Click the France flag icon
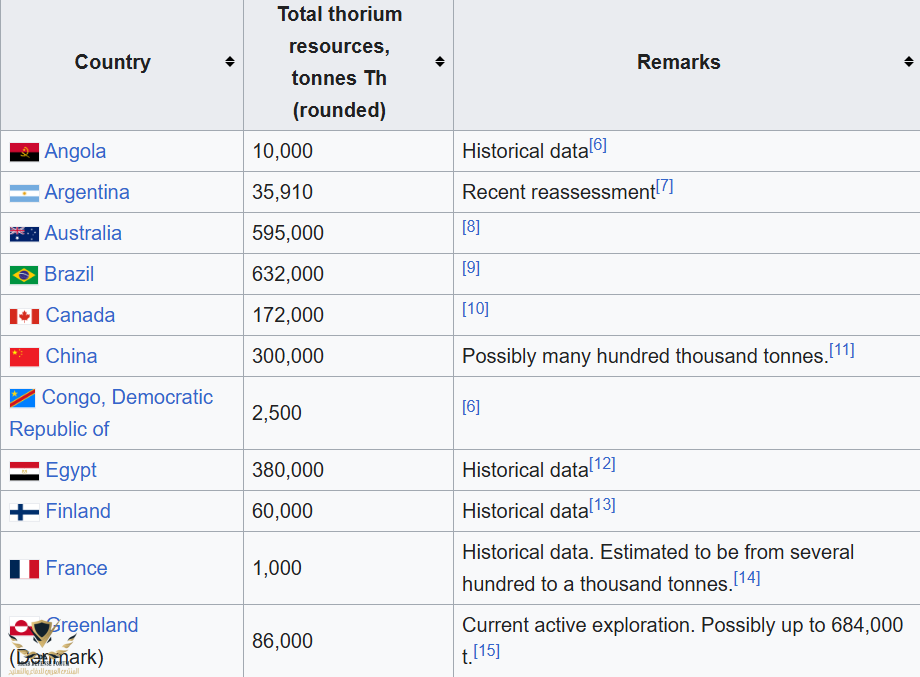The height and width of the screenshot is (677, 920). tap(24, 569)
